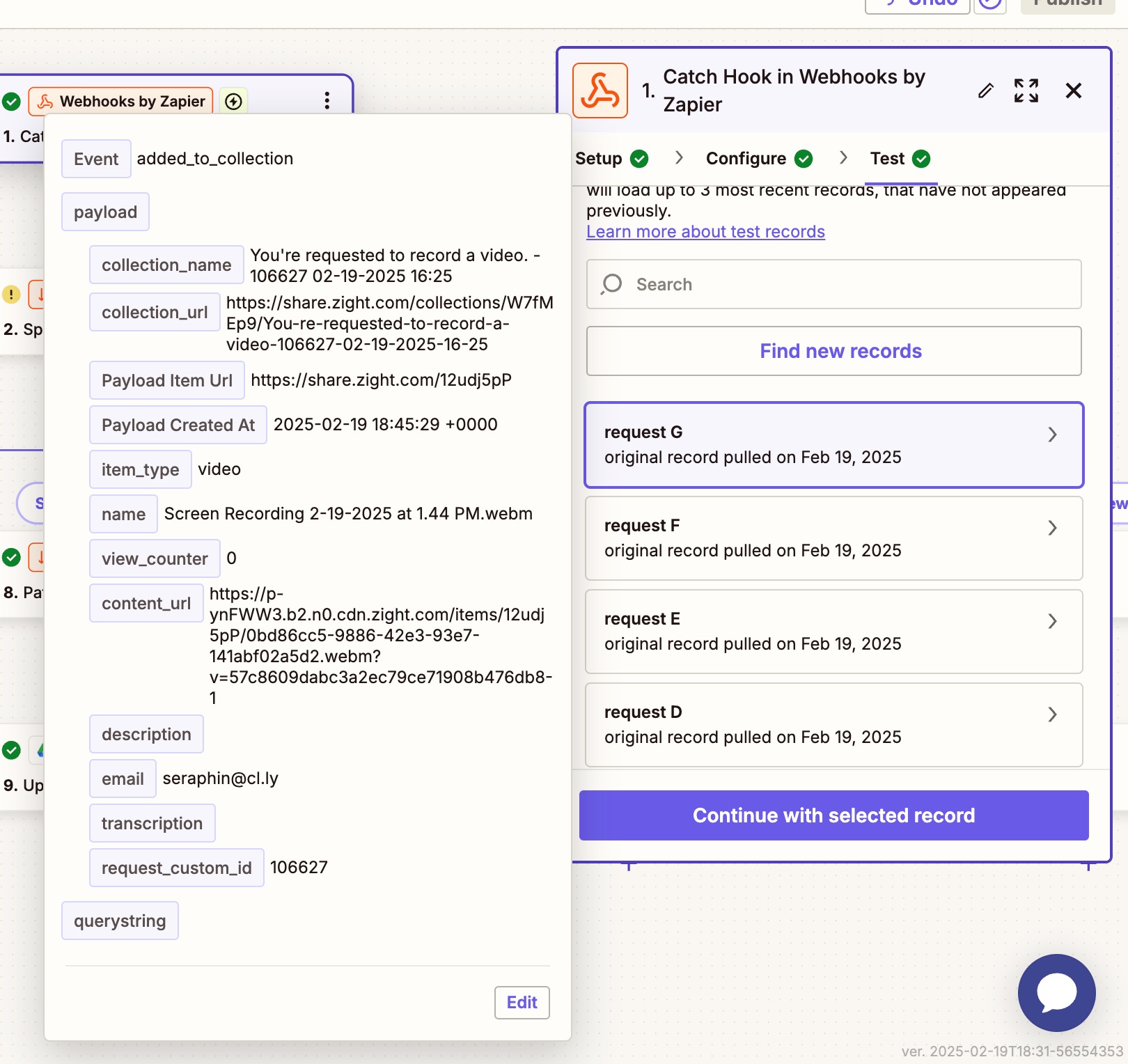
Task: Select the request E record
Action: pos(834,632)
